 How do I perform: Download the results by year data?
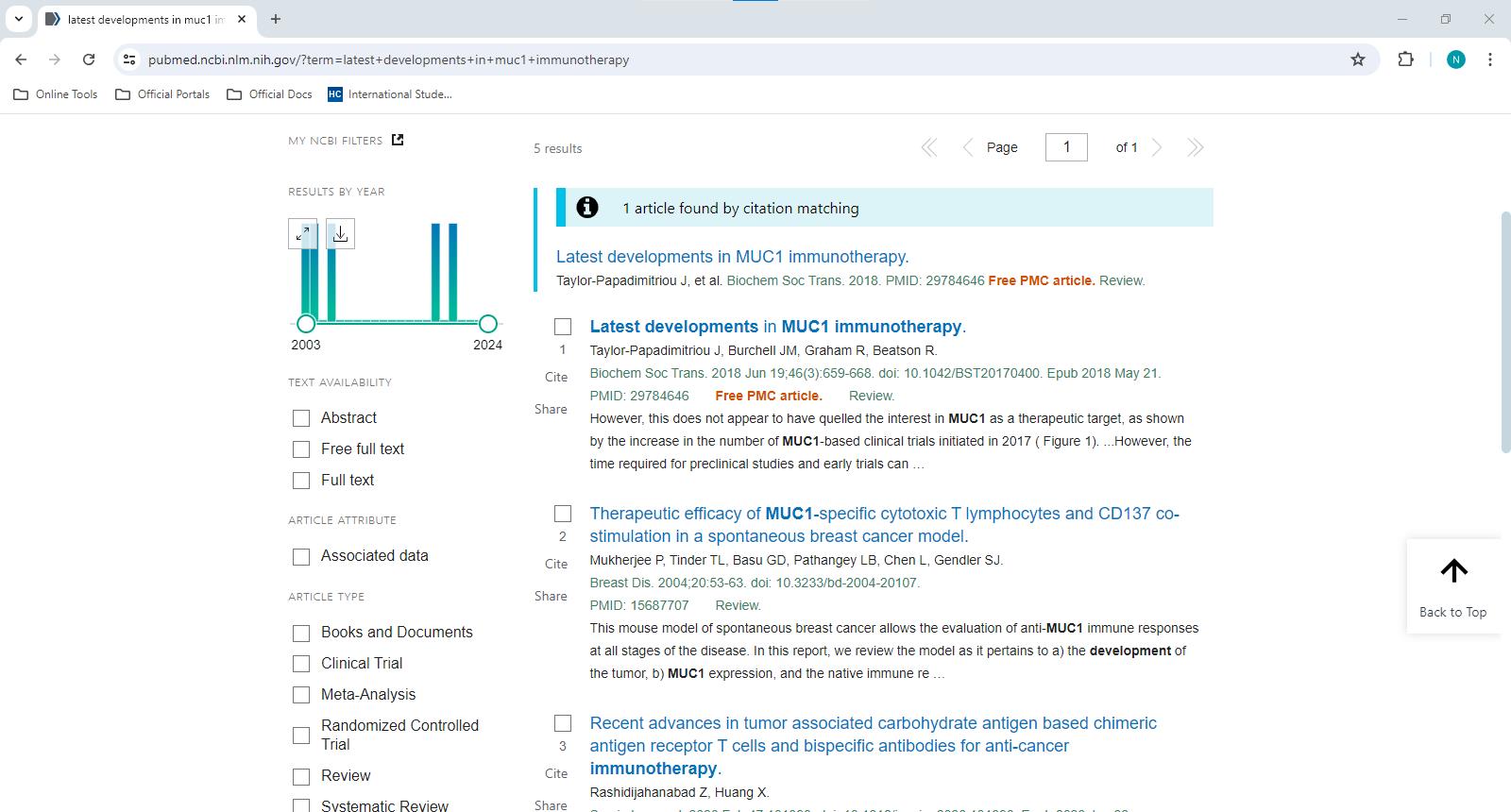341,234
